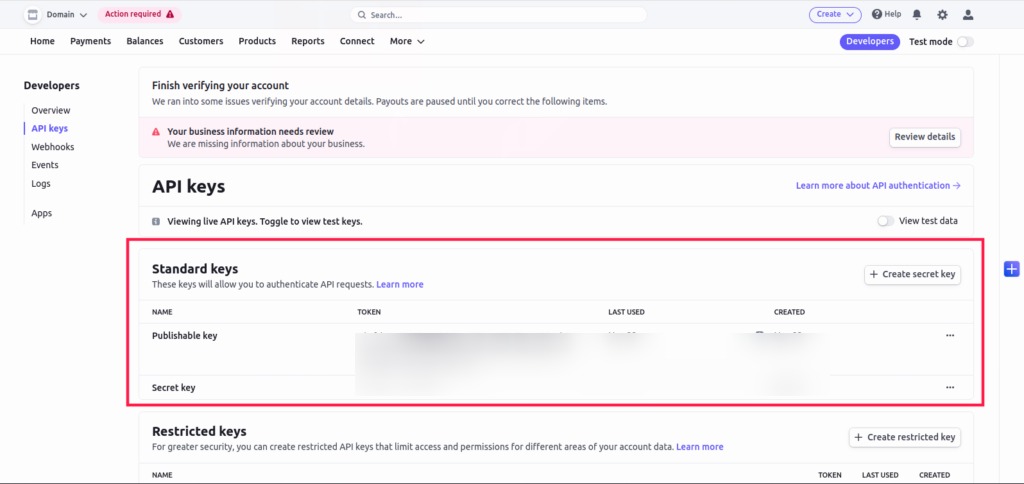This screenshot has width=1024, height=484.
Task: Open Learn more about API authentication link
Action: [x=878, y=186]
